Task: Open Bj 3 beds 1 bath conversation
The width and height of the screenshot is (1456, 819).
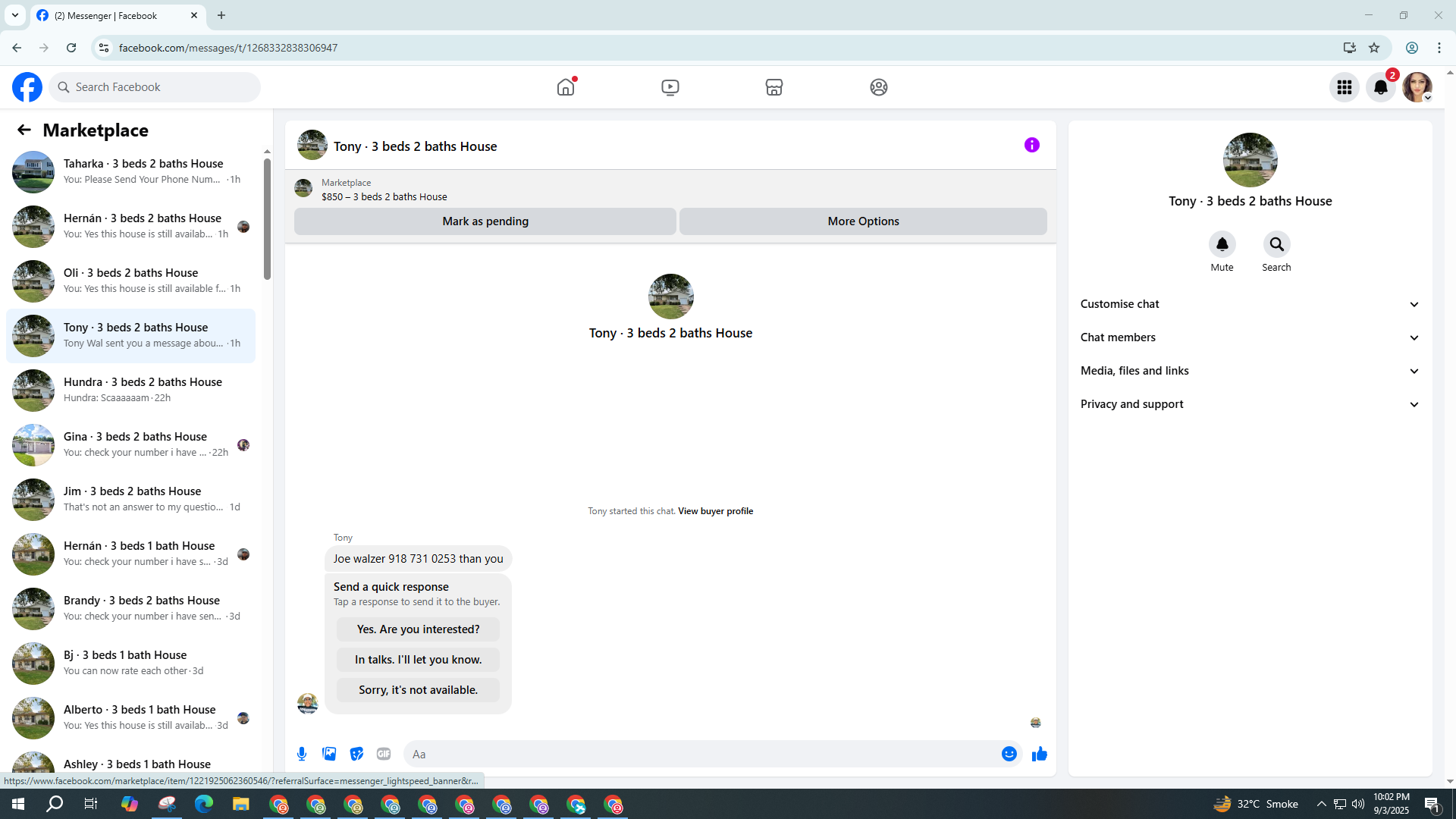Action: [130, 664]
